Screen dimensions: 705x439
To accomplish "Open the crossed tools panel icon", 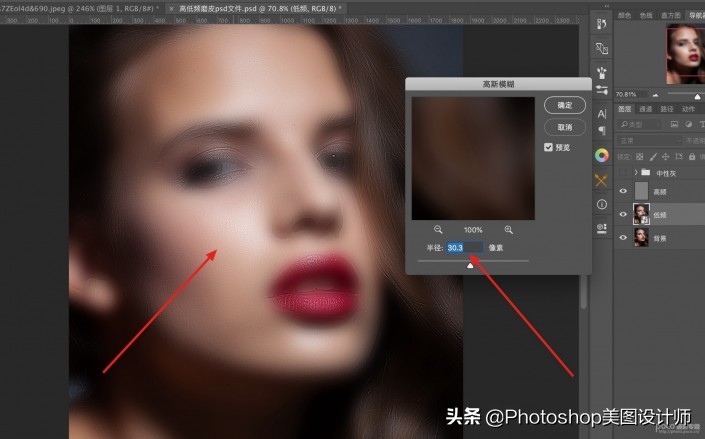I will [x=601, y=180].
